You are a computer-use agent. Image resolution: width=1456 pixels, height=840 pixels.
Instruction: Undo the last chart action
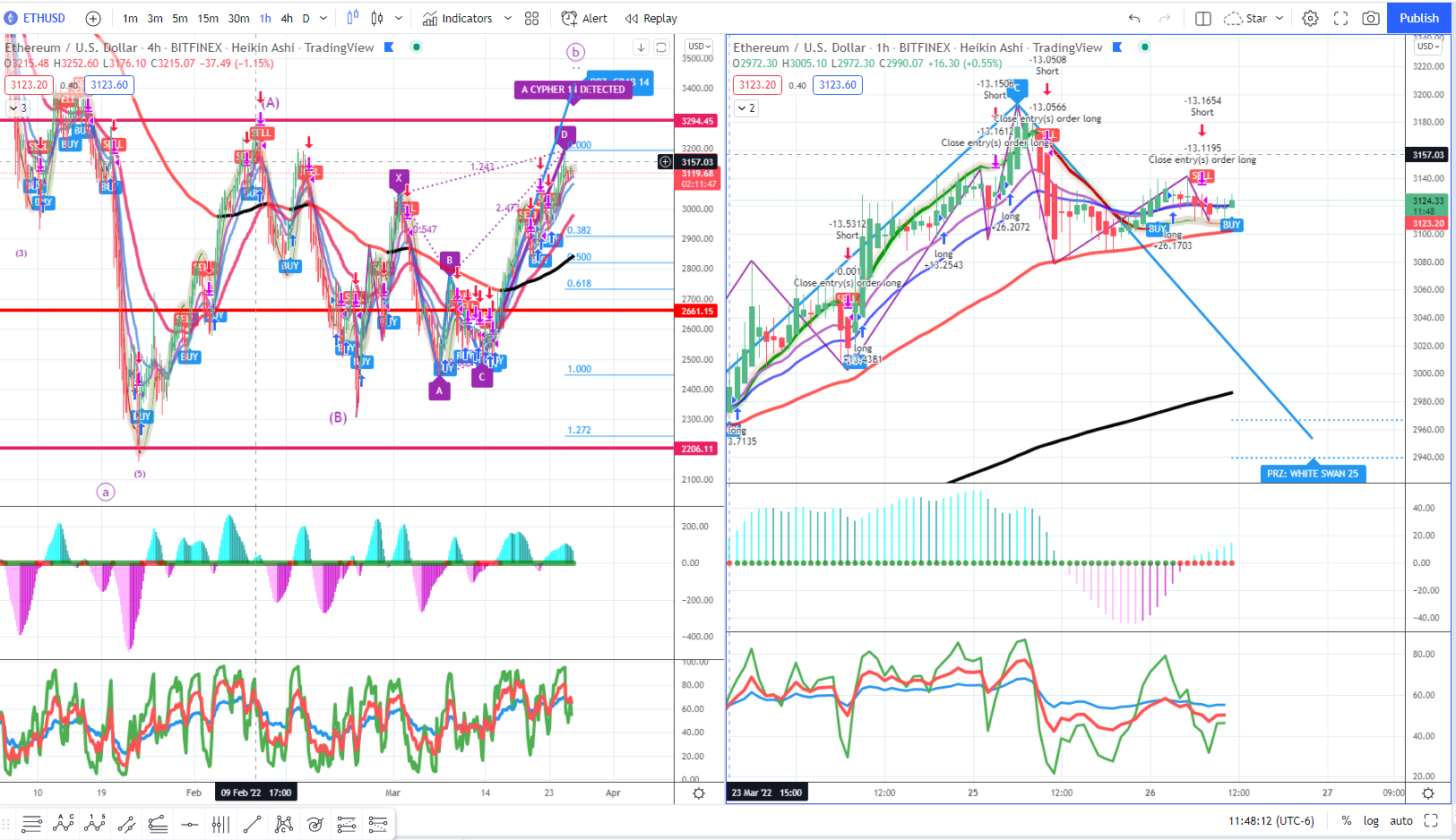coord(1134,18)
